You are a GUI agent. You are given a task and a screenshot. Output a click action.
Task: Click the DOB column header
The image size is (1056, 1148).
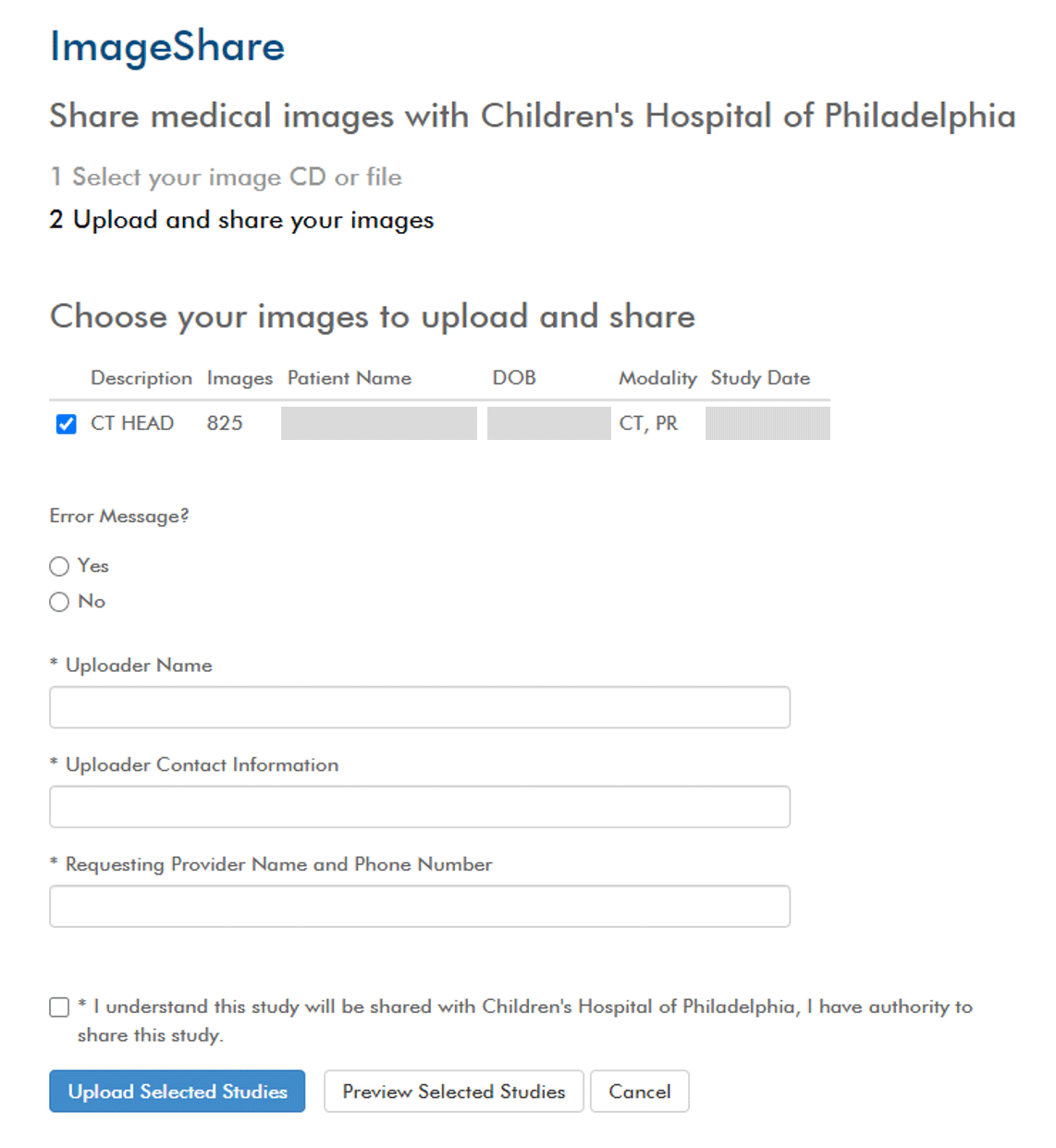[x=514, y=378]
